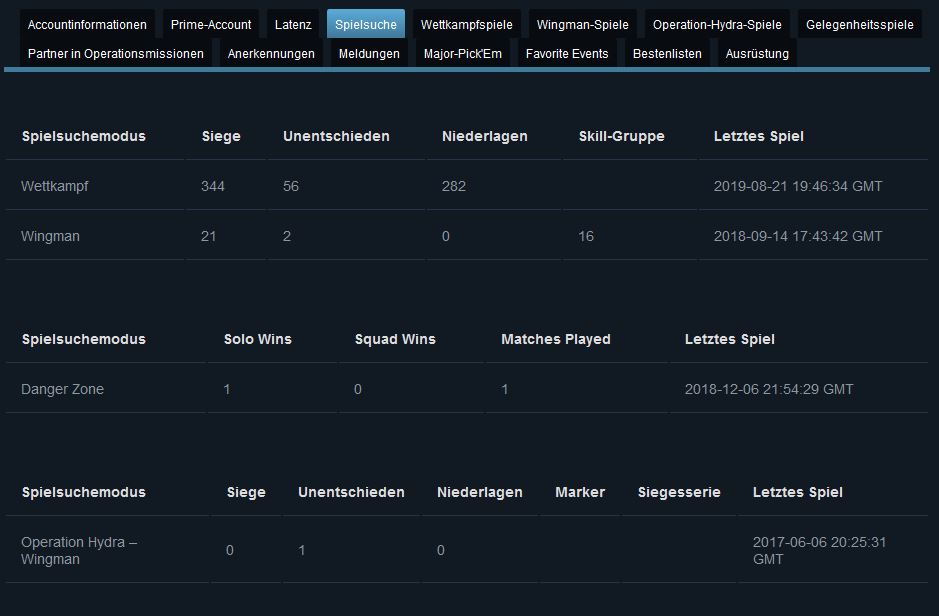Click the Skill-Gruppe column header
The image size is (939, 616).
point(622,136)
